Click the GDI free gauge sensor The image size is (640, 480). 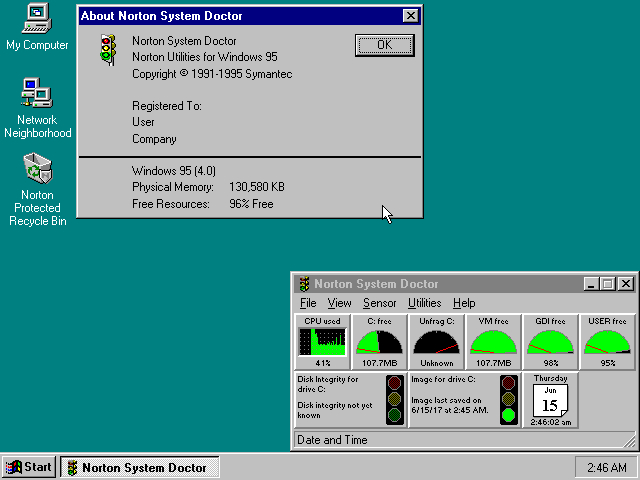coord(551,342)
